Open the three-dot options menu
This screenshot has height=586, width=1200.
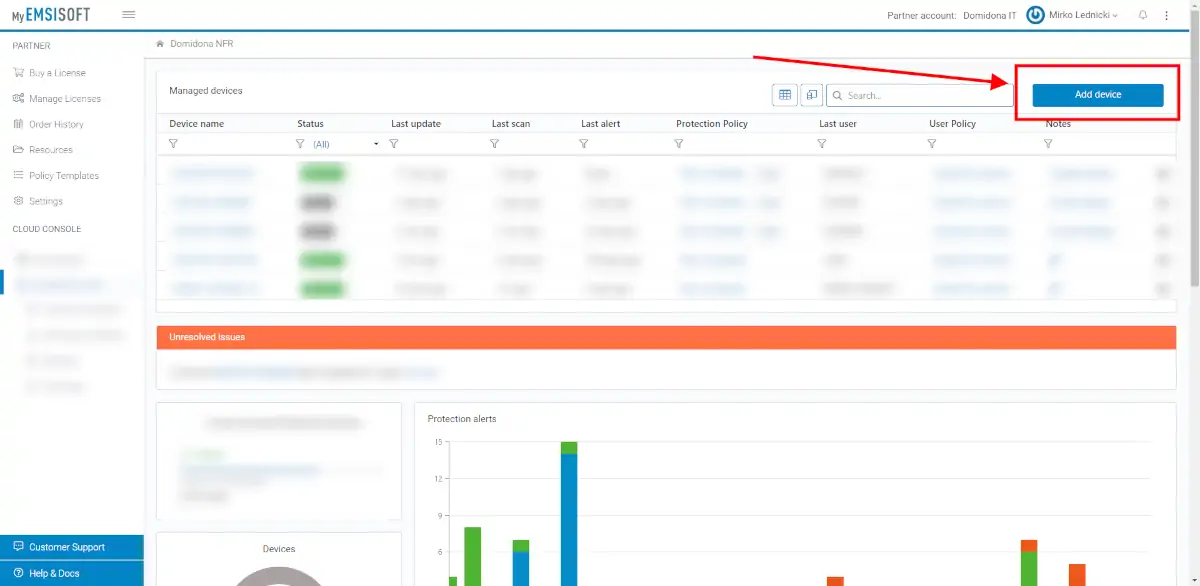tap(1166, 15)
